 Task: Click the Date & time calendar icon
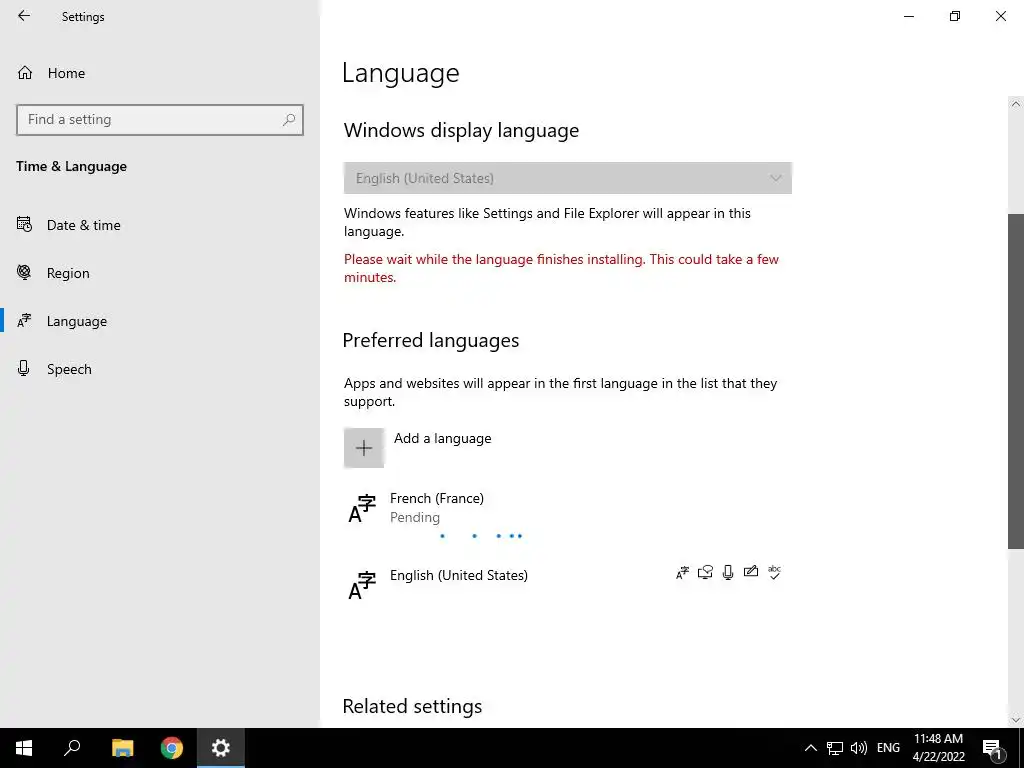tap(24, 225)
